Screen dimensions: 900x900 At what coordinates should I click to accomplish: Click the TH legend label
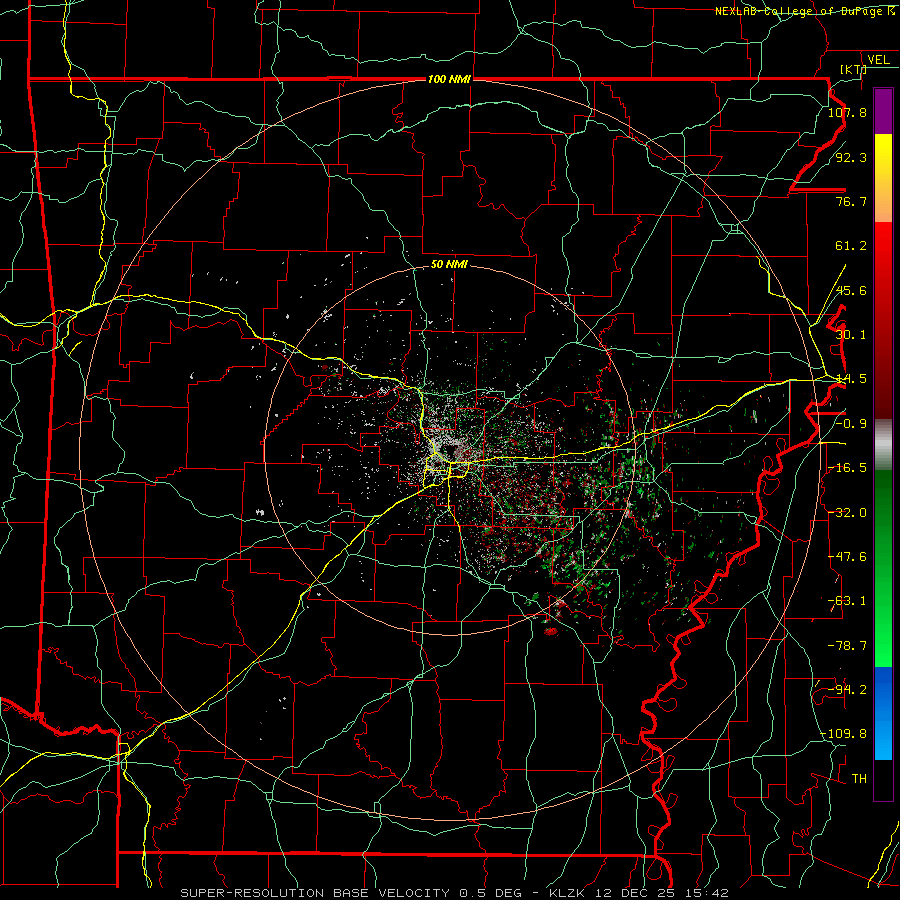859,779
